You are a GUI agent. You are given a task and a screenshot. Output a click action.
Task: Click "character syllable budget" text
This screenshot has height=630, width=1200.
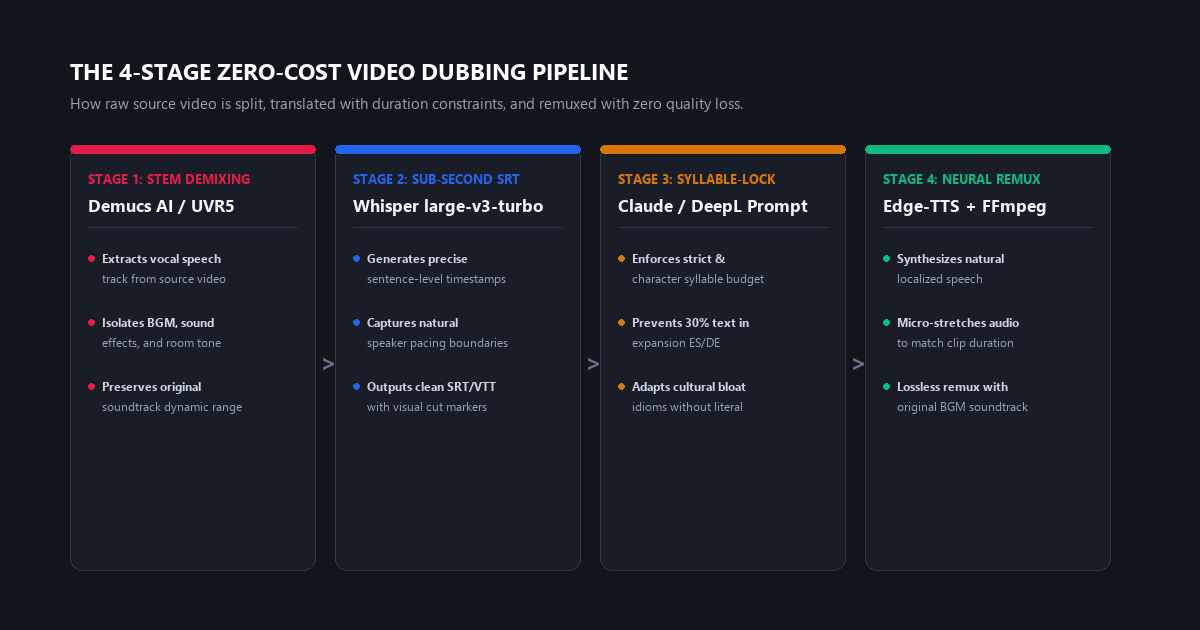698,279
